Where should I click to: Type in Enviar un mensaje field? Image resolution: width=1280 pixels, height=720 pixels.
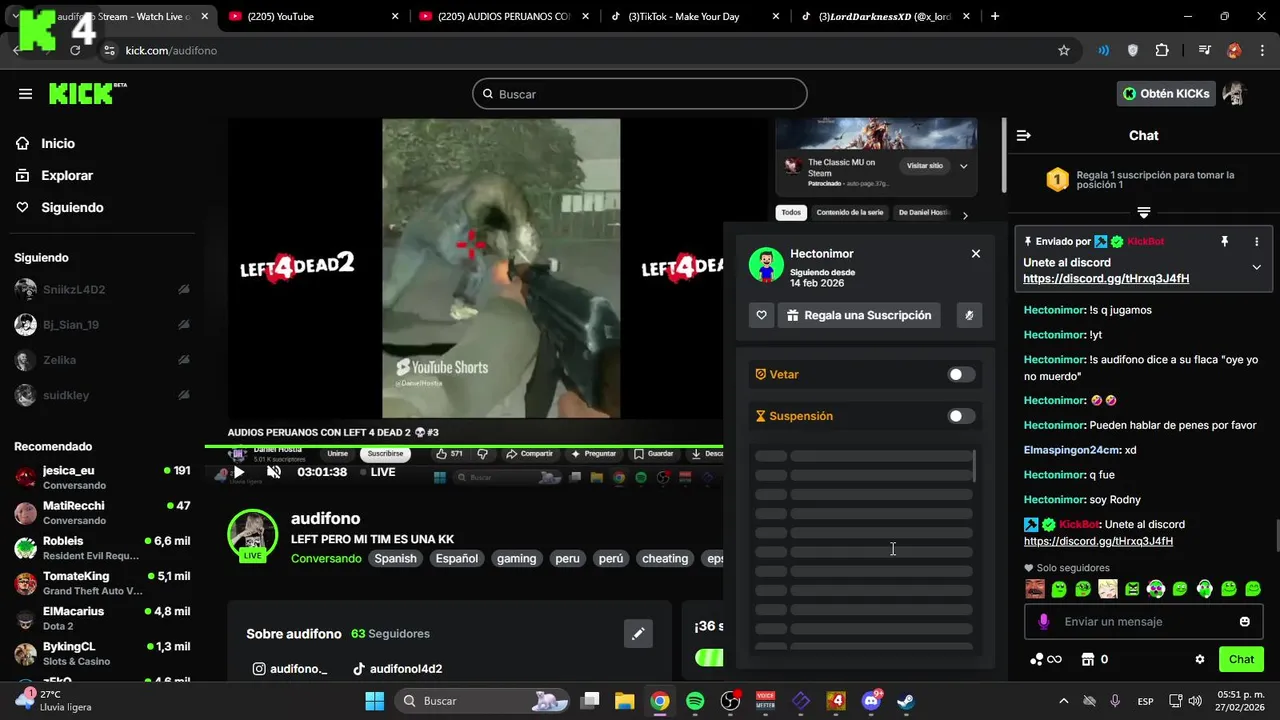pyautogui.click(x=1144, y=622)
